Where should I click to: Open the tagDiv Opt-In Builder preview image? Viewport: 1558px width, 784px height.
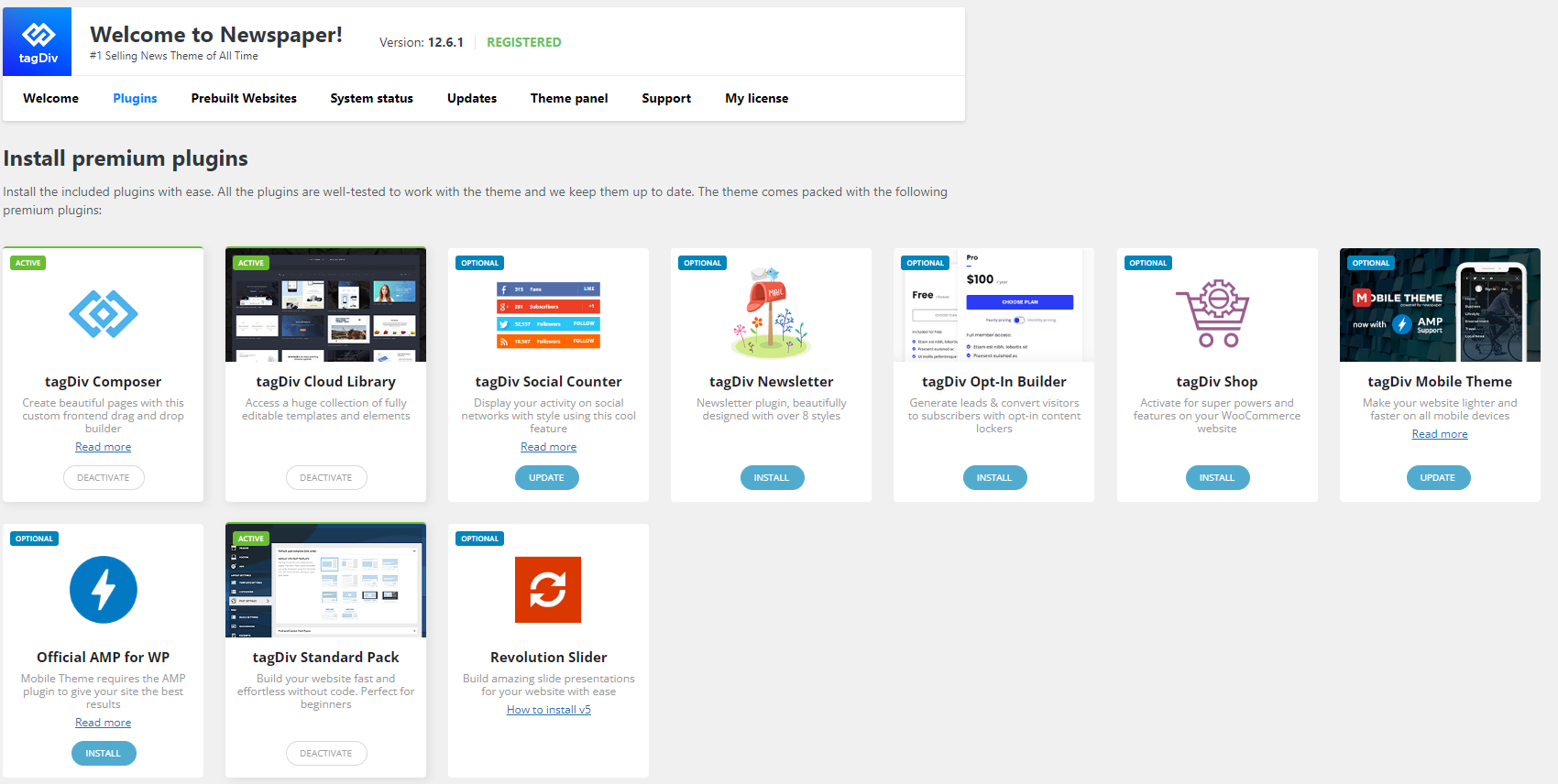click(x=993, y=305)
